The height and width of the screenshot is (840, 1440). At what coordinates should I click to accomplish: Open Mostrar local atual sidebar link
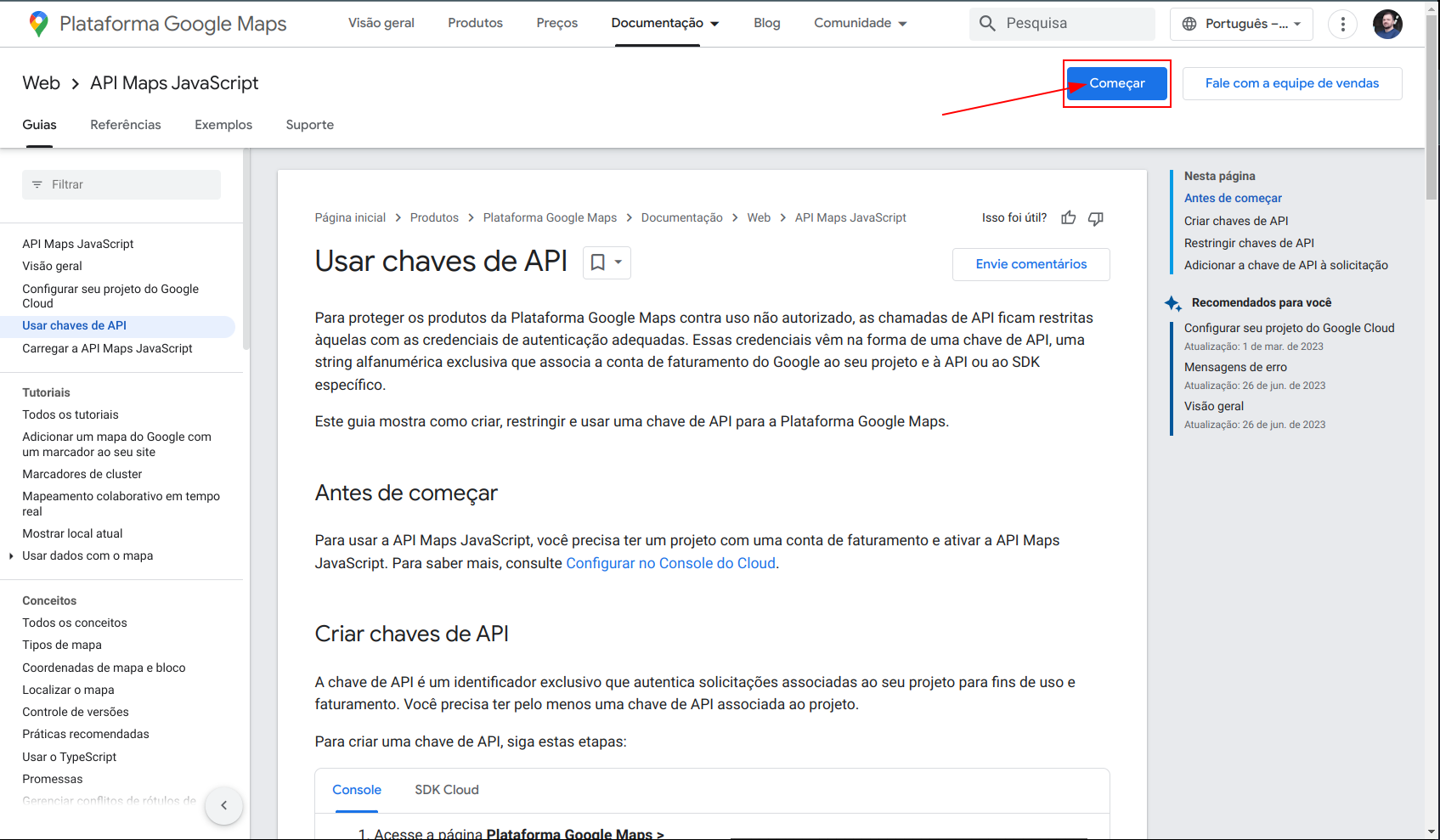[72, 534]
